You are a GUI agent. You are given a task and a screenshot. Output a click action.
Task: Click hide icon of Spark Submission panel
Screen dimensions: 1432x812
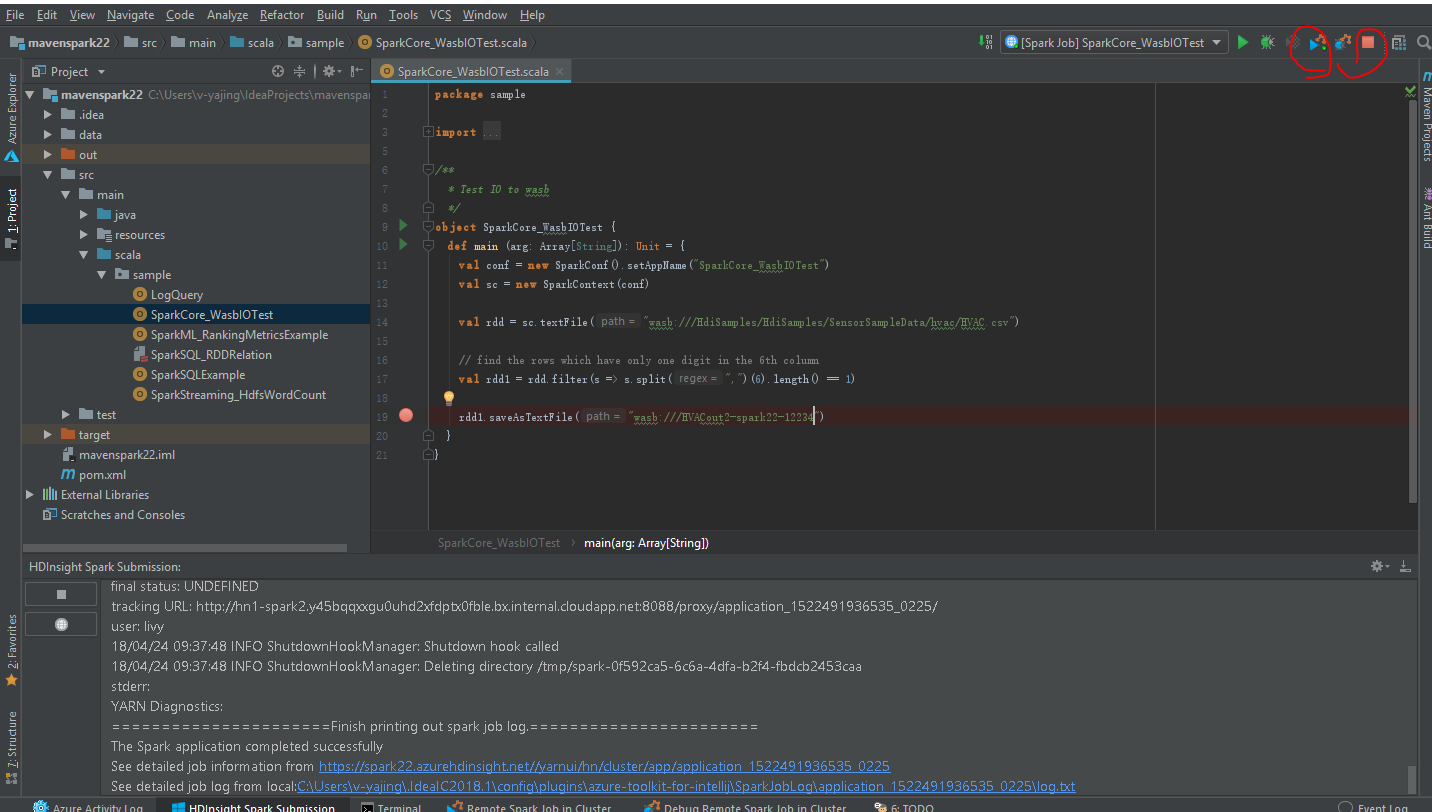point(1406,566)
